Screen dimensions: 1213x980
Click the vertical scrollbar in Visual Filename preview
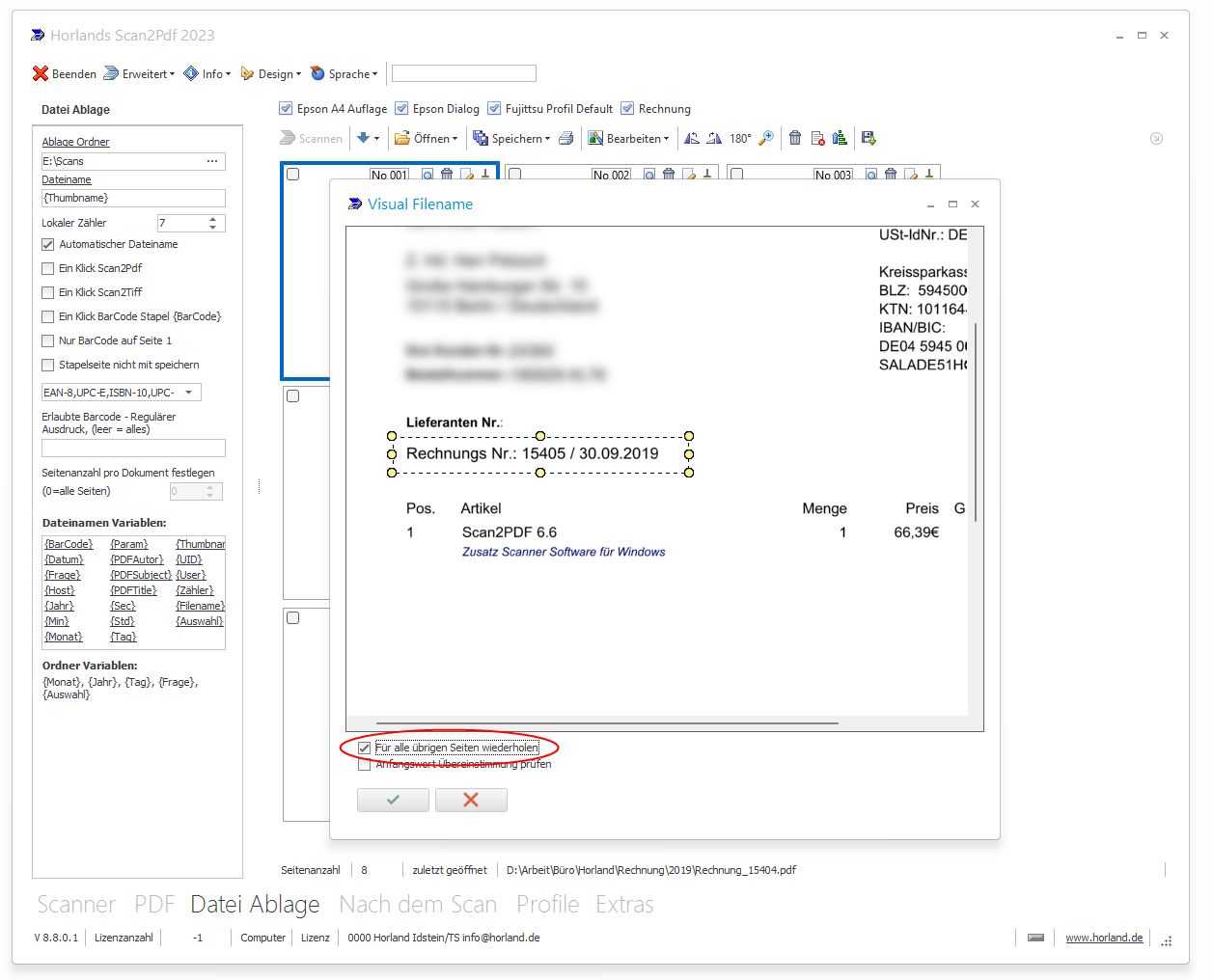point(976,422)
